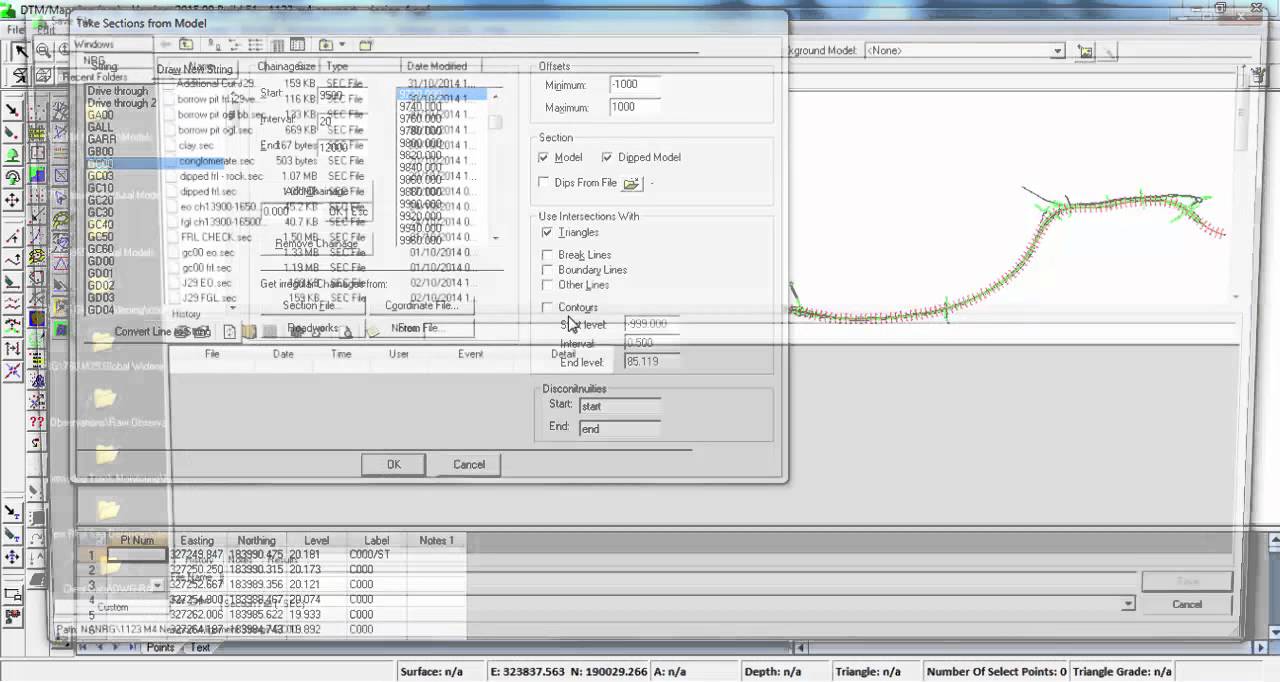Select string 'GD04' in the list
Image resolution: width=1280 pixels, height=682 pixels.
point(100,310)
